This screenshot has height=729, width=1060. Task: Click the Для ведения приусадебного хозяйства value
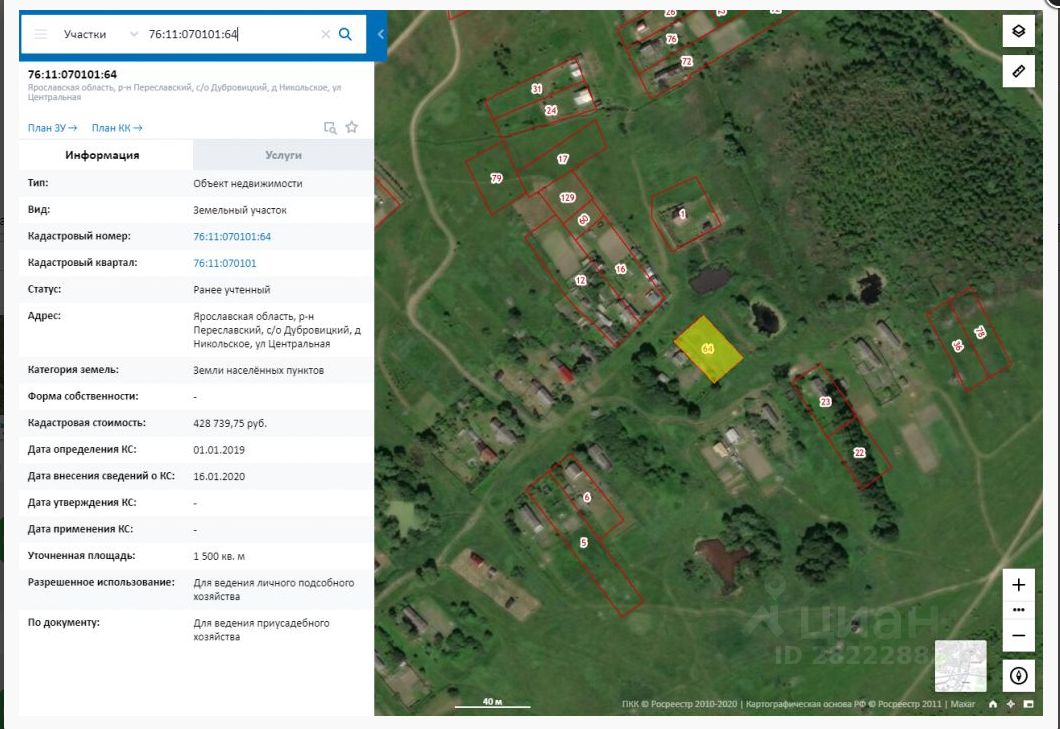click(x=261, y=630)
